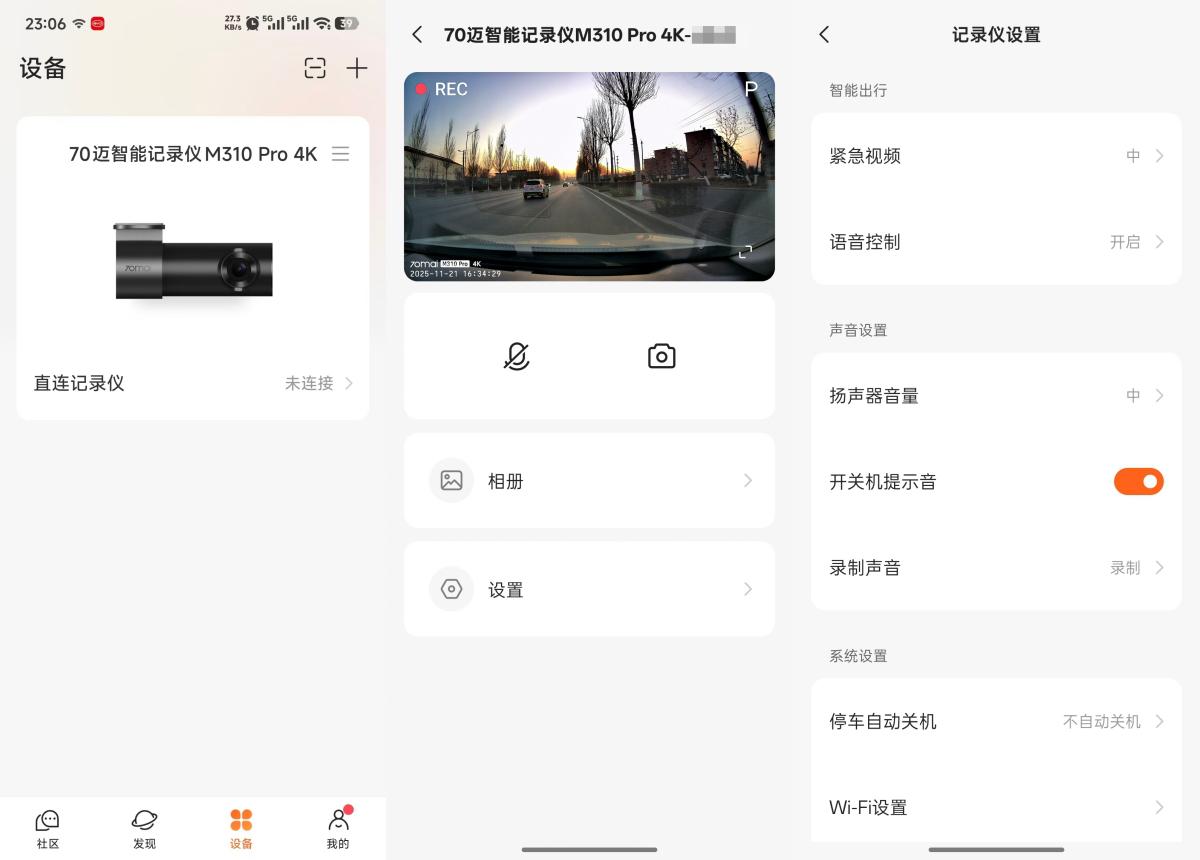
Task: Open the 我的 profile tab
Action: tap(338, 829)
